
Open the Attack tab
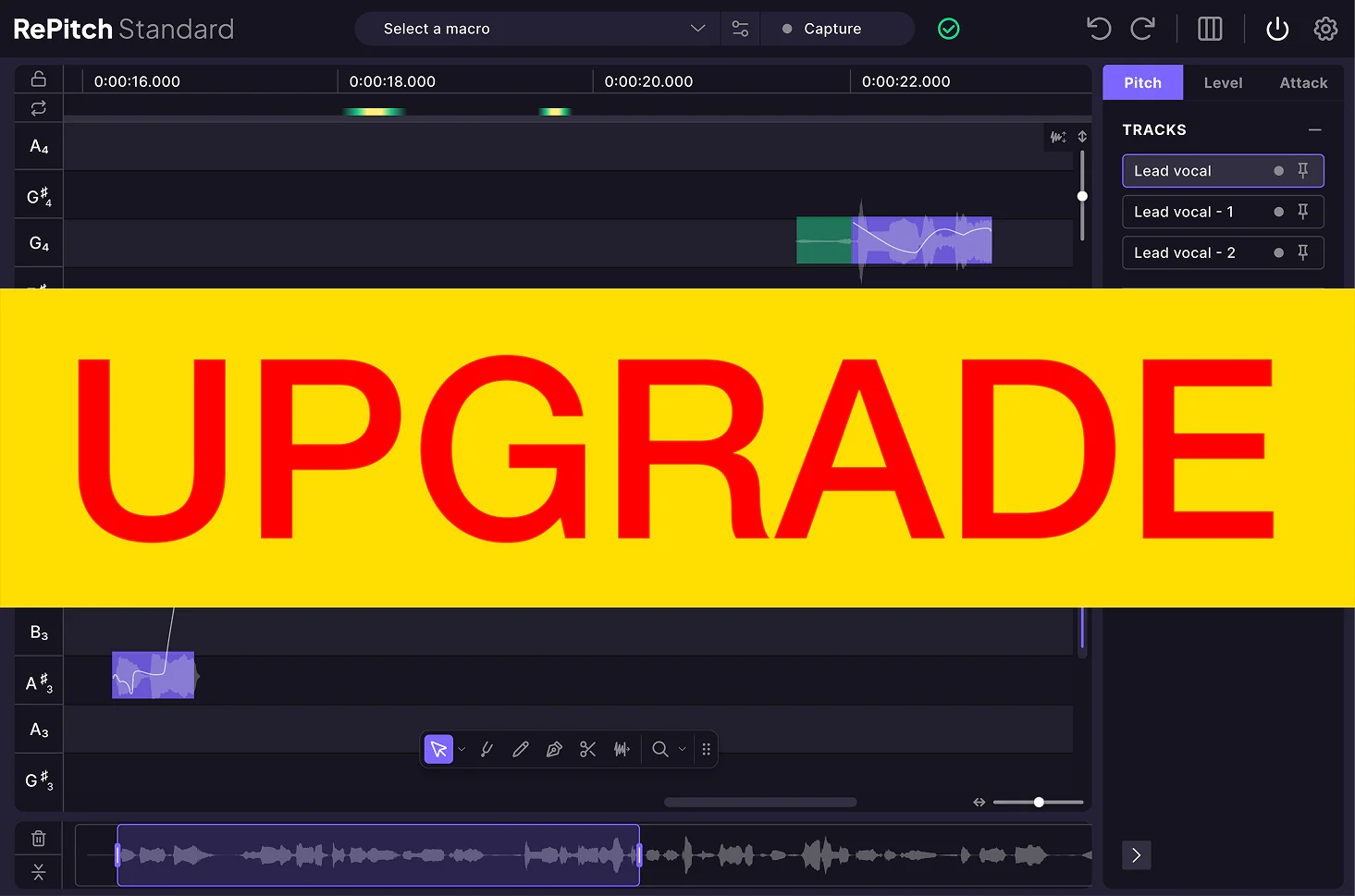1303,82
